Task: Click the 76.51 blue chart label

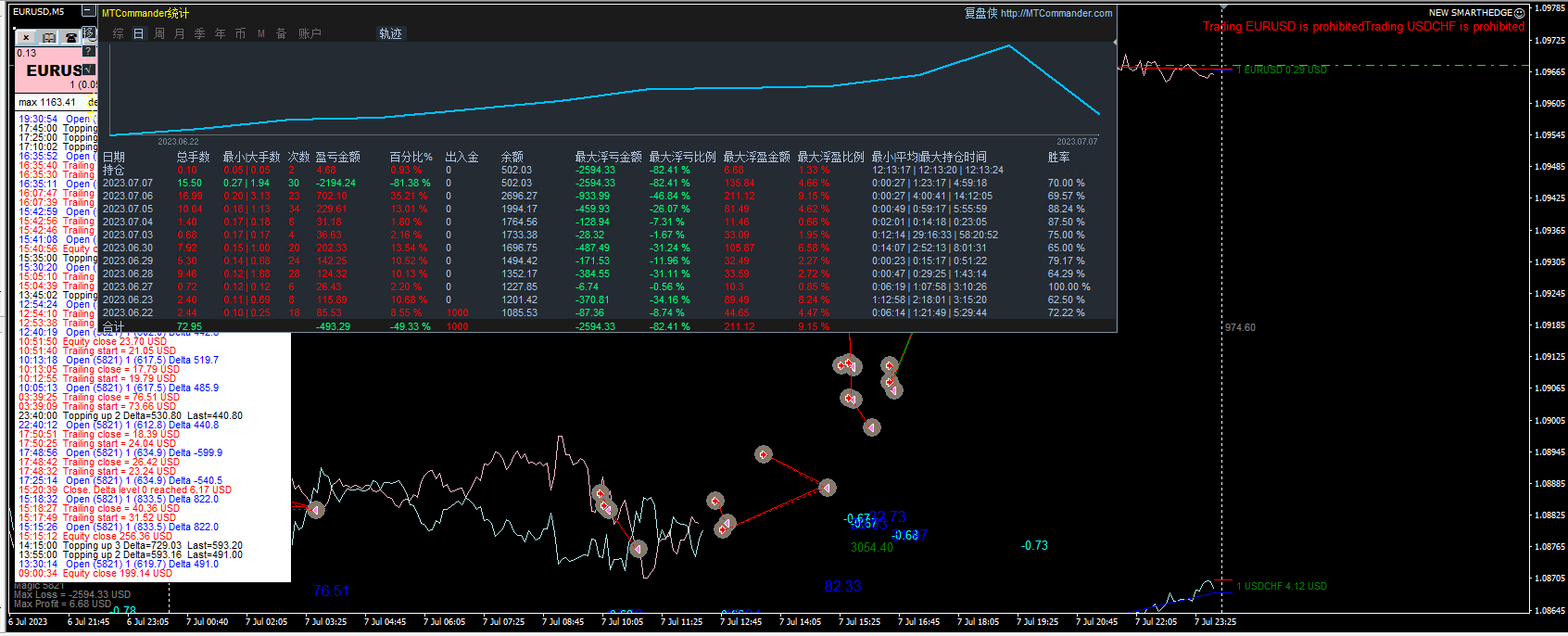Action: [x=331, y=591]
